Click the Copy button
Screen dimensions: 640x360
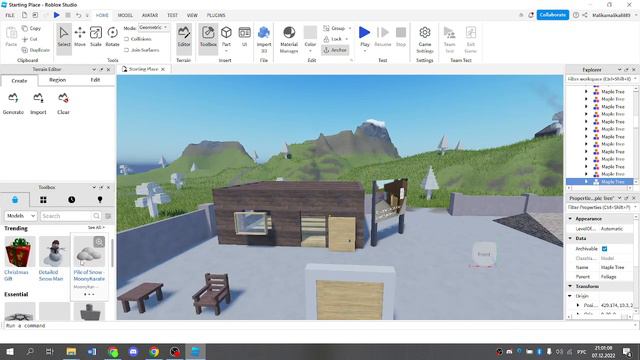(x=32, y=28)
